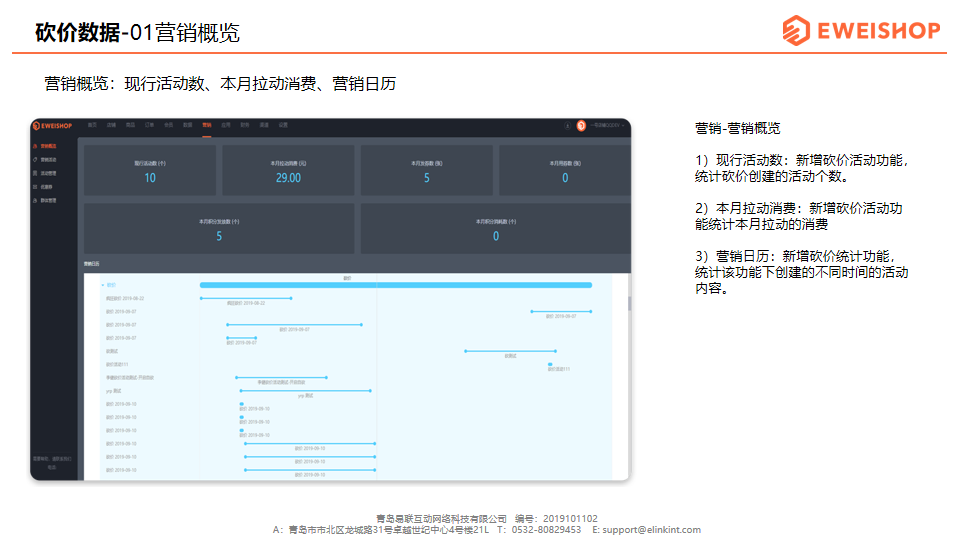The height and width of the screenshot is (540, 960).
Task: Collapse the 砍价 group in marketing calendar
Action: coord(103,285)
